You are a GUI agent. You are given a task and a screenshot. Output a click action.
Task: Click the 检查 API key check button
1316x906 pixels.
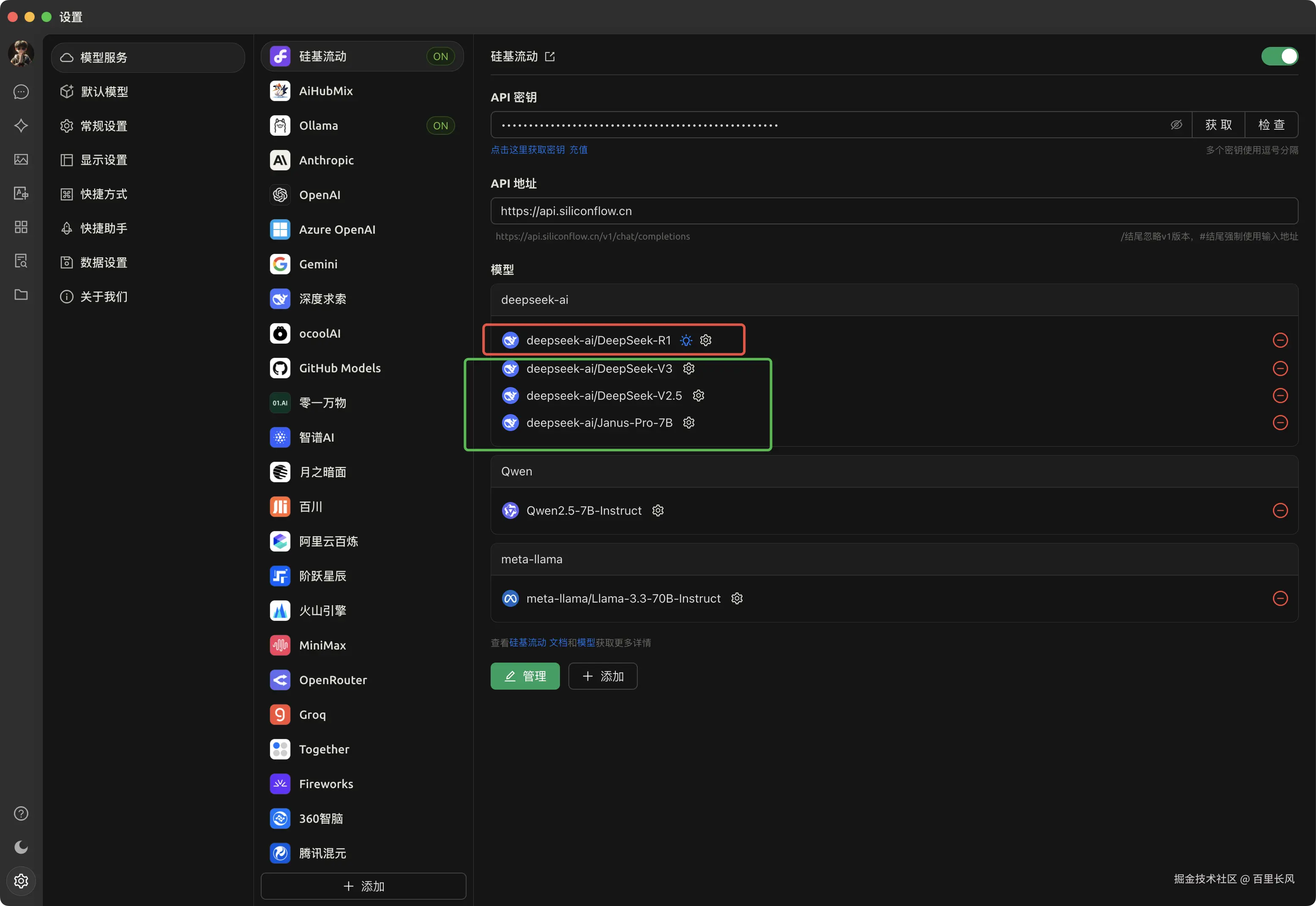[x=1271, y=125]
